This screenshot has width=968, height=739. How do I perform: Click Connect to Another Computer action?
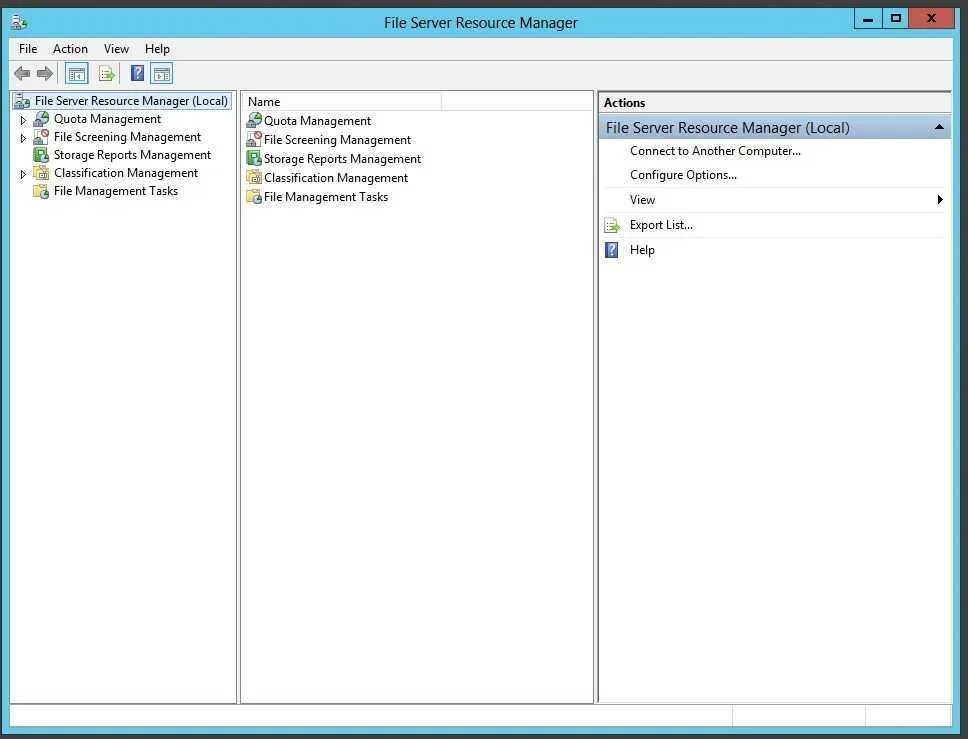(716, 151)
